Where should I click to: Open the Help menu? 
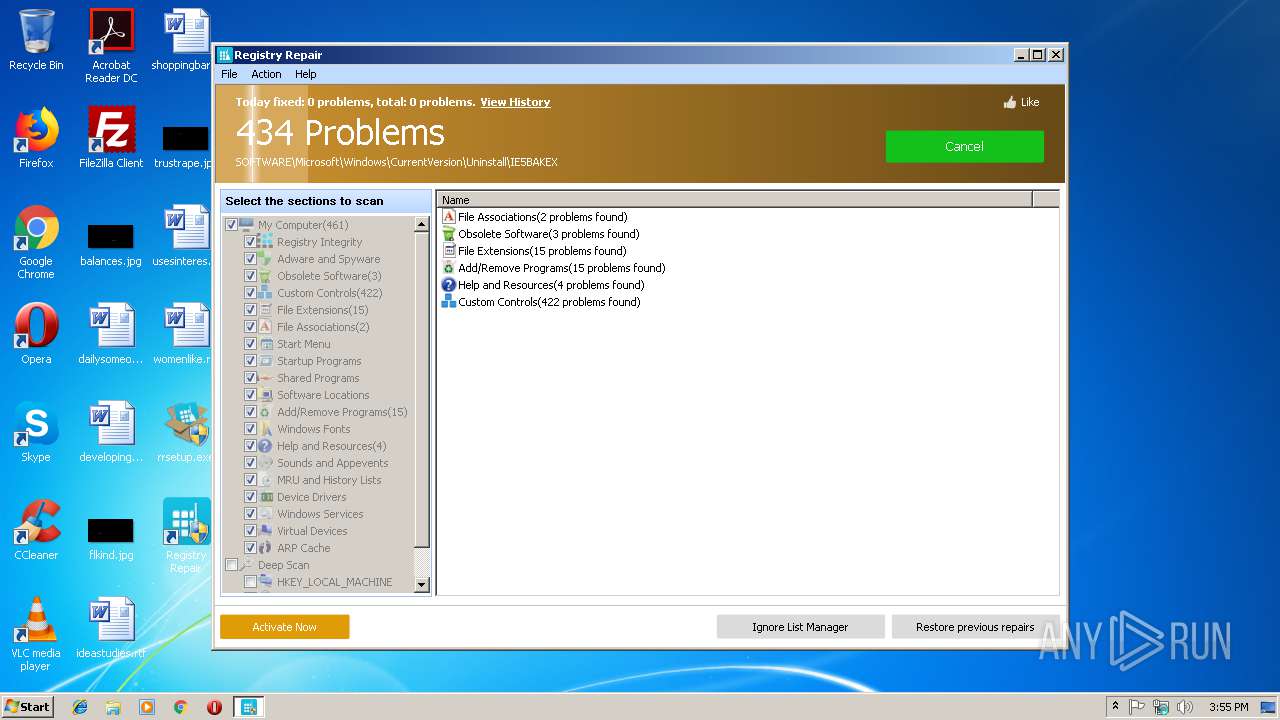point(306,74)
